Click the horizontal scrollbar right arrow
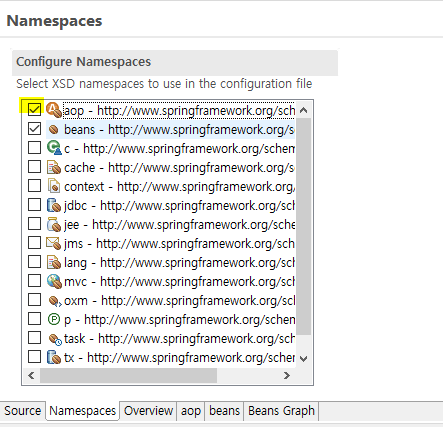 (287, 376)
